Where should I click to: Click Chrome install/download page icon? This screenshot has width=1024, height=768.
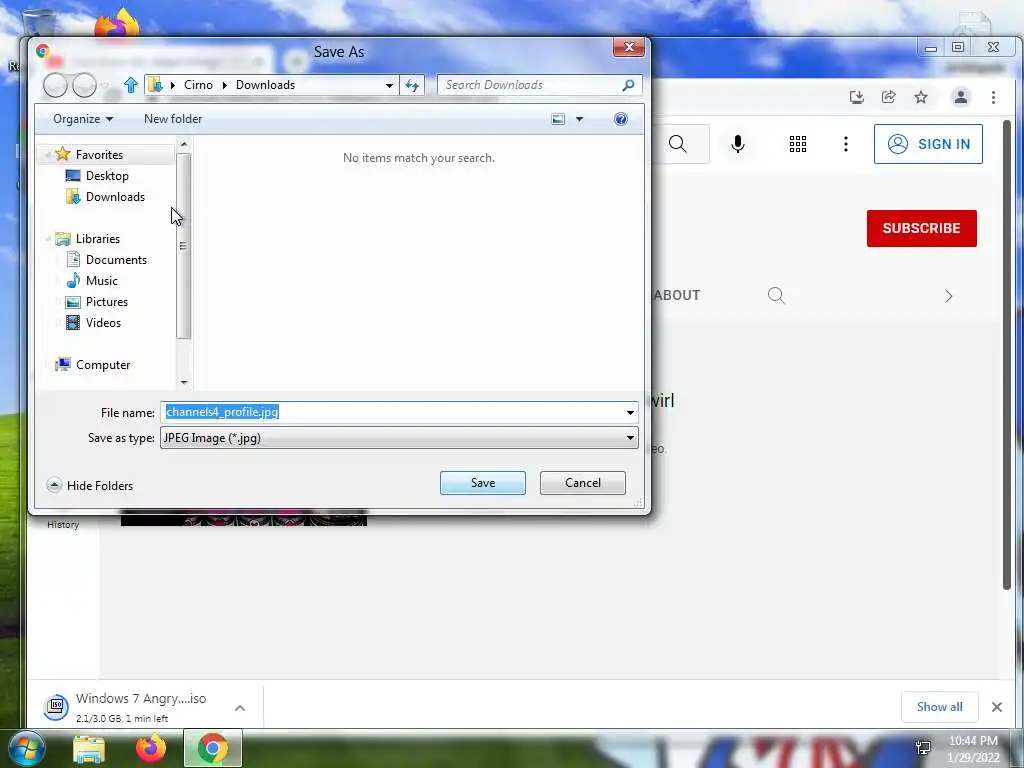(x=856, y=97)
